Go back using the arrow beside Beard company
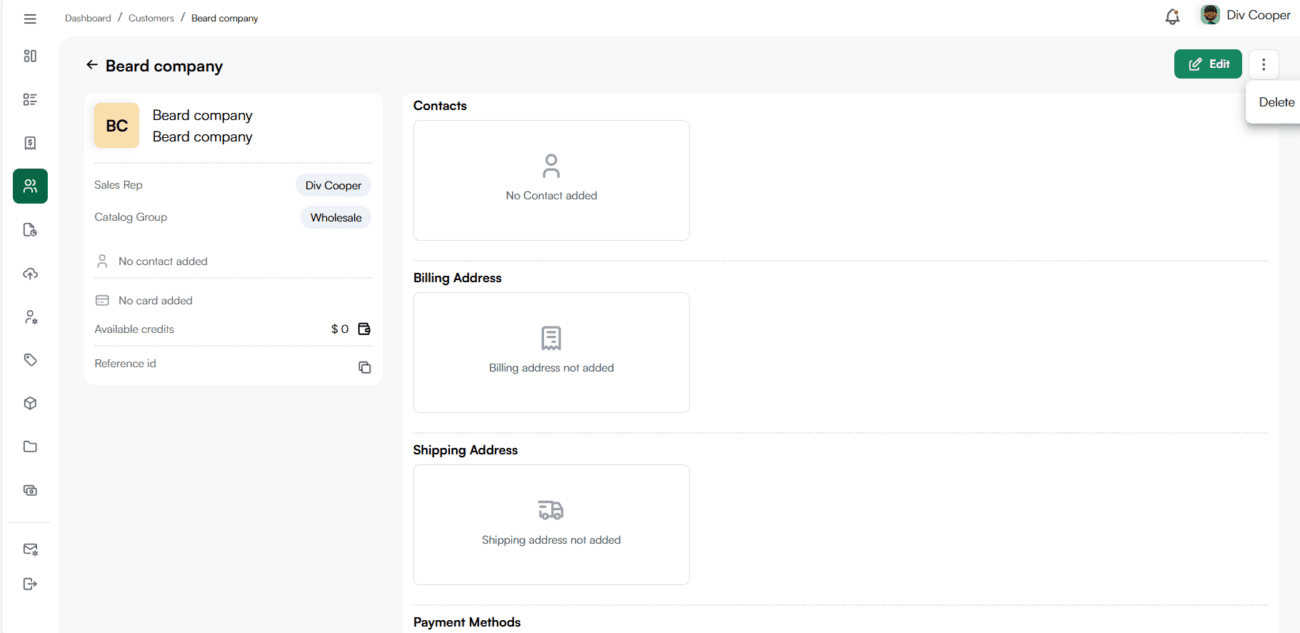This screenshot has height=633, width=1300. pyautogui.click(x=92, y=65)
